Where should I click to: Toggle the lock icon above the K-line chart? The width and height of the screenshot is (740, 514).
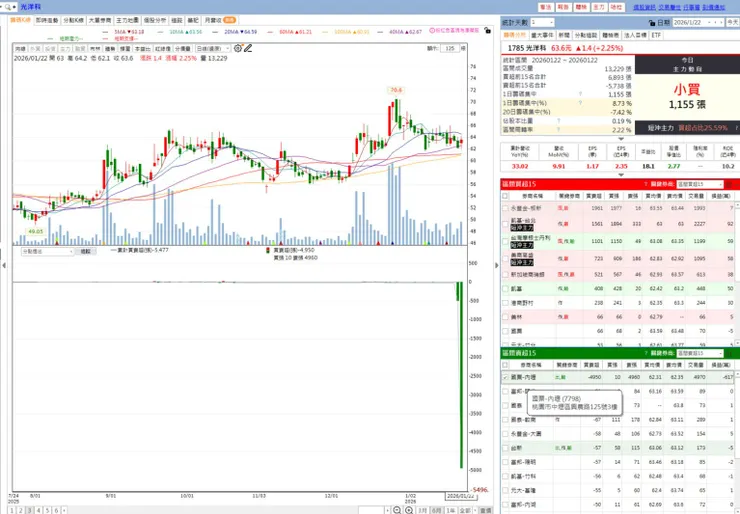[x=488, y=31]
